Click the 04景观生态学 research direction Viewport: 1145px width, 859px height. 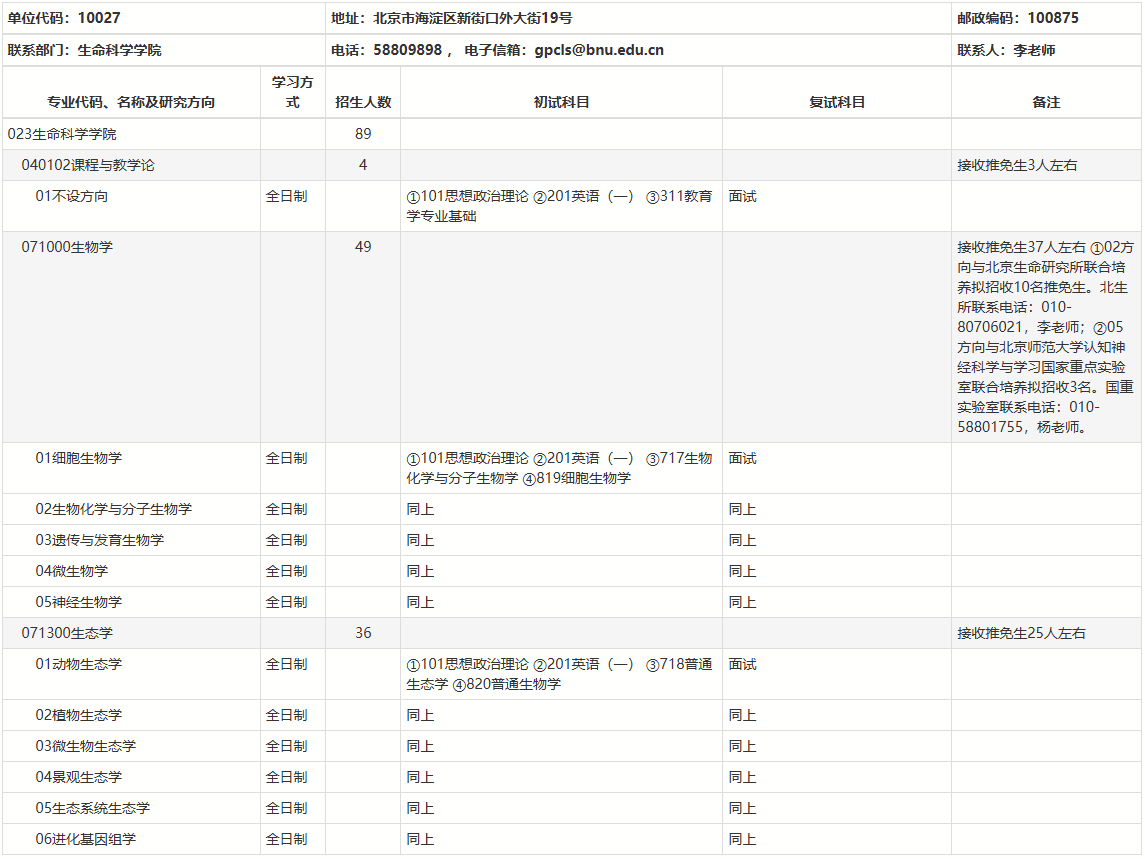pyautogui.click(x=79, y=777)
